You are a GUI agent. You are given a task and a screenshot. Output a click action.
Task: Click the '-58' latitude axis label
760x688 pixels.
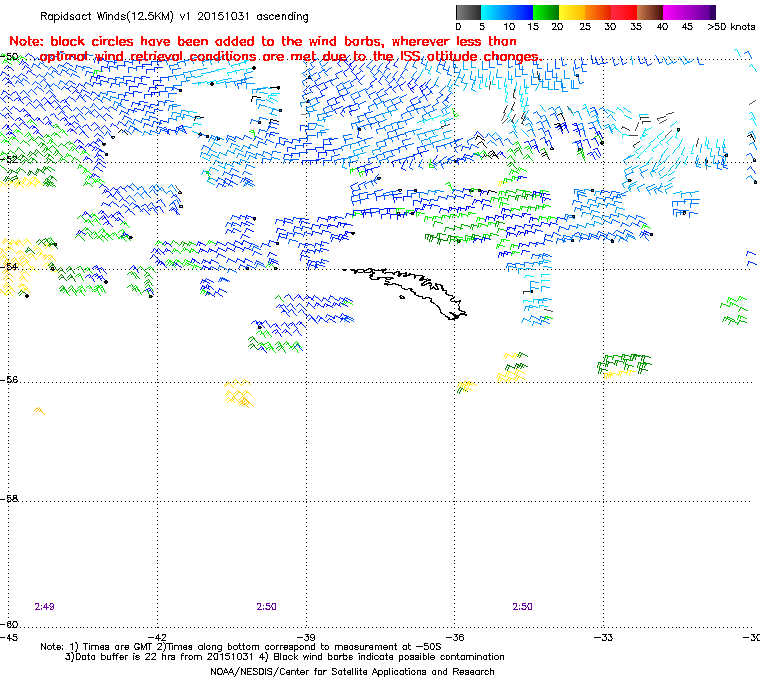9,499
